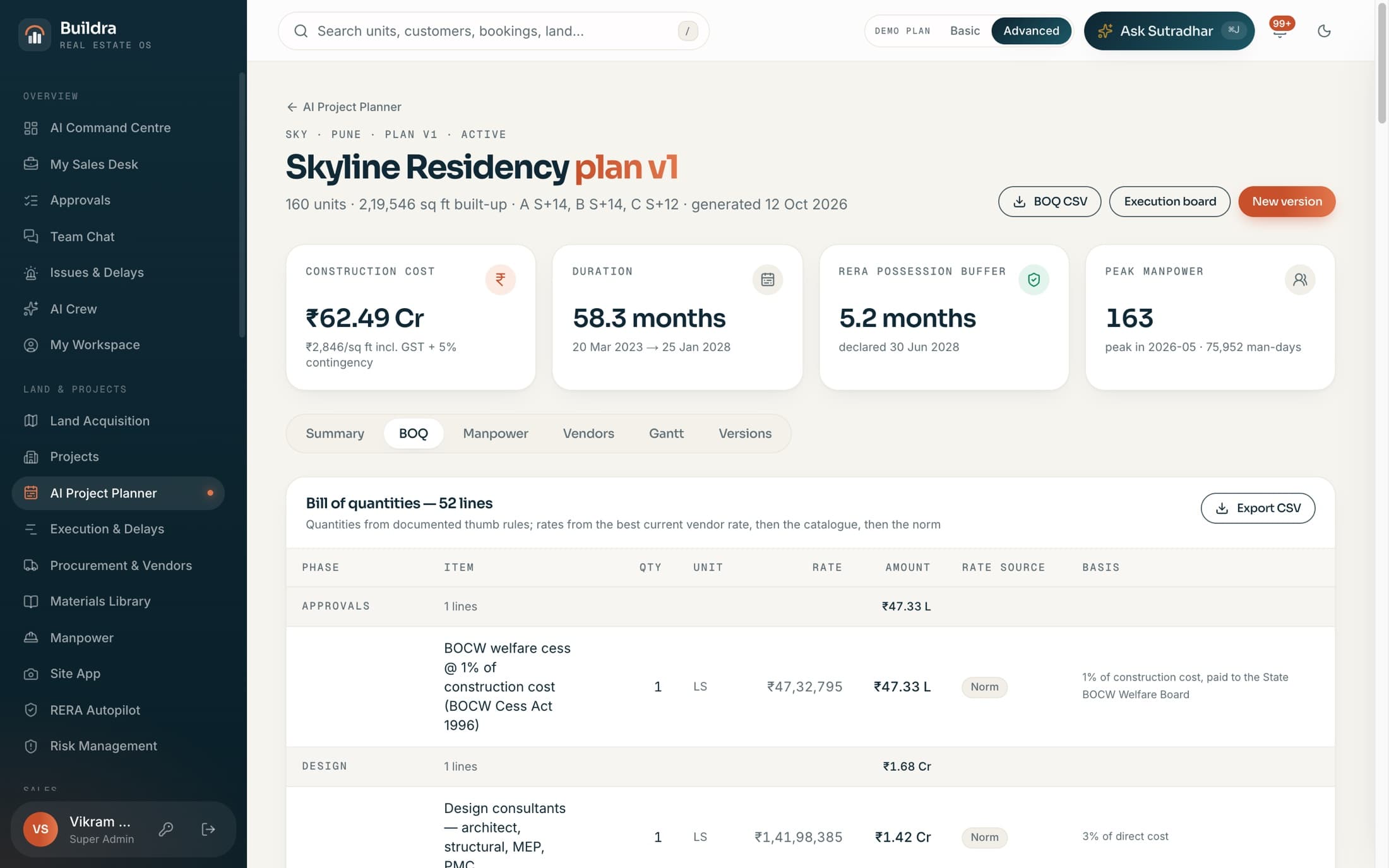
Task: Go to Approvals in sidebar
Action: pos(118,200)
